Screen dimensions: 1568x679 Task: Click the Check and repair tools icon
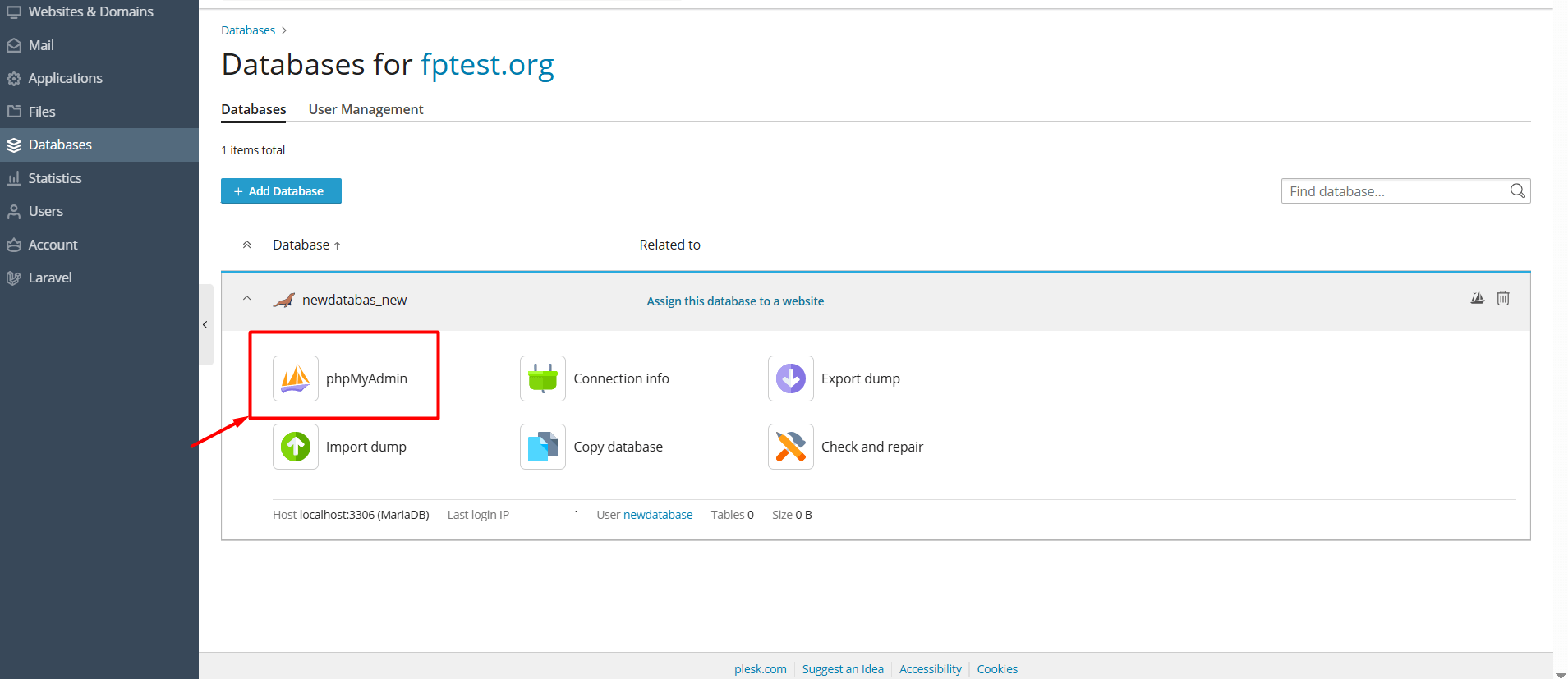click(791, 447)
